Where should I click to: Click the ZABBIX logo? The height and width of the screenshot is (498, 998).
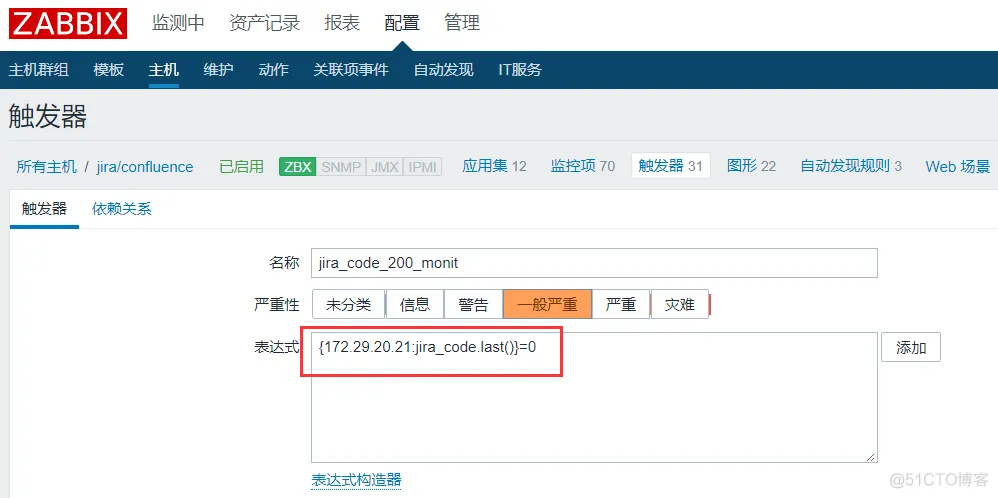(x=67, y=24)
